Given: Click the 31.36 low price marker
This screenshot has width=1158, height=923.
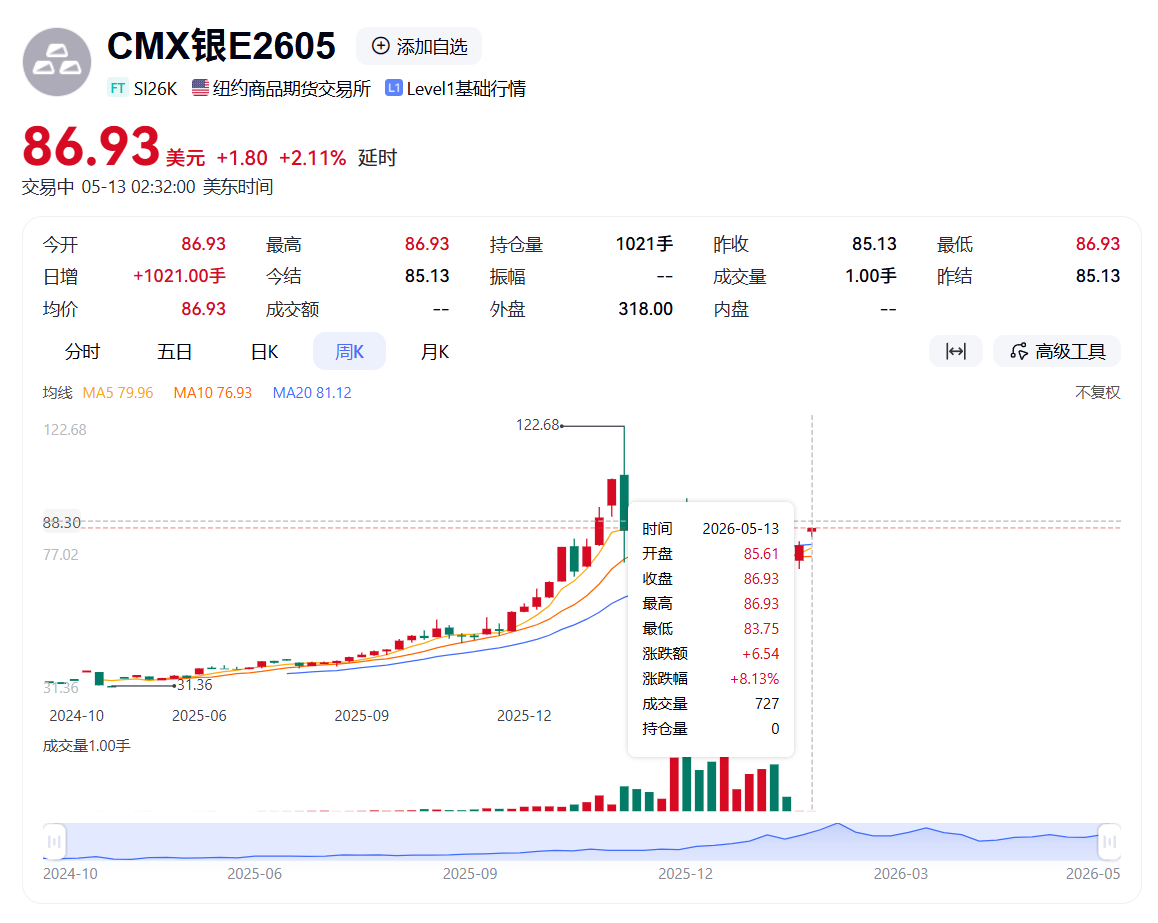Looking at the screenshot, I should click(195, 684).
